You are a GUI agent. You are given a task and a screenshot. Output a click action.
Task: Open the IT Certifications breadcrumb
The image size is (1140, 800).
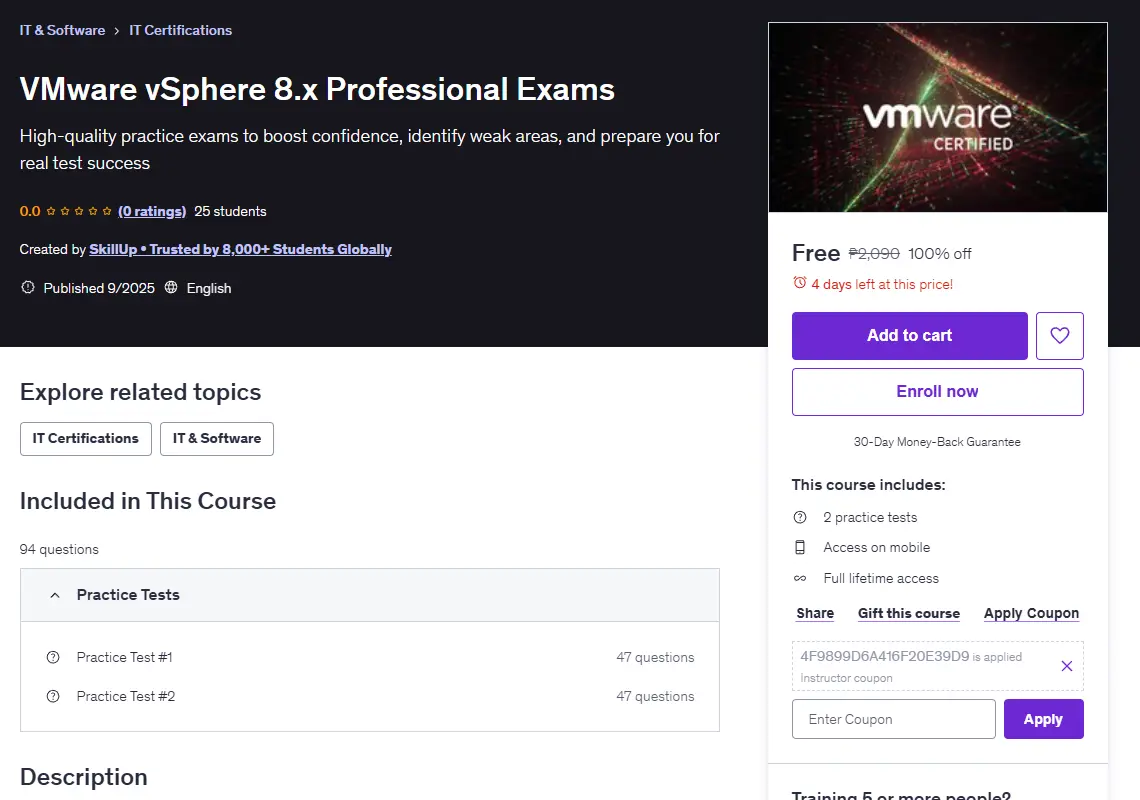180,31
